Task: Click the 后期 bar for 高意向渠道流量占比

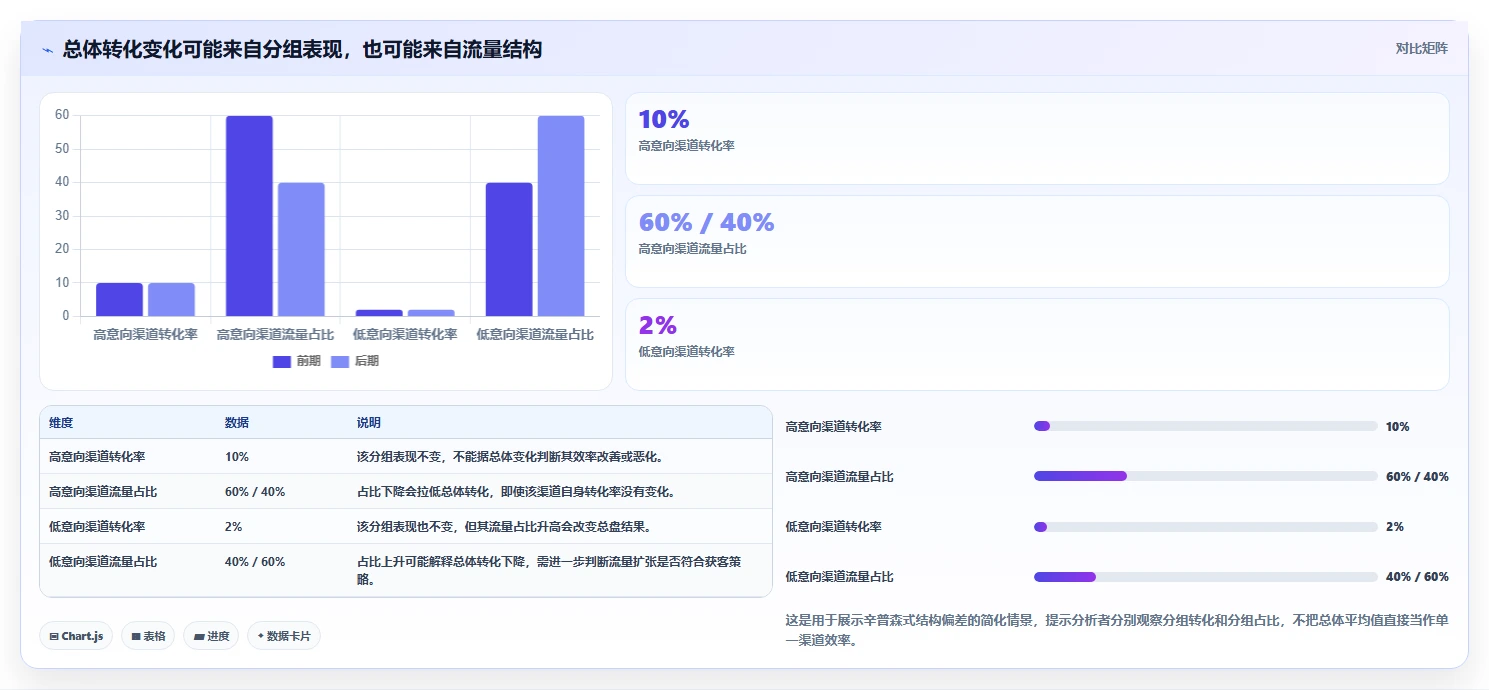Action: tap(301, 250)
